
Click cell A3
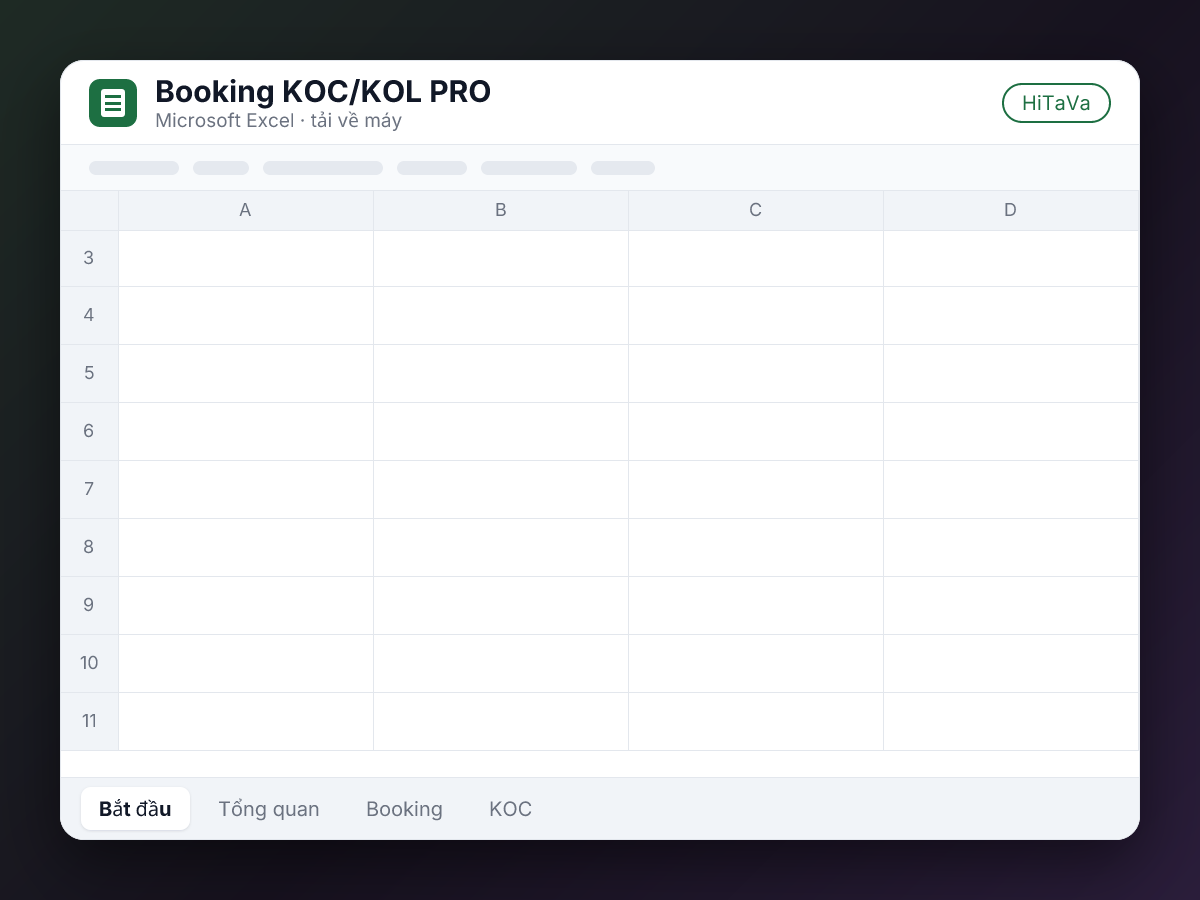pos(246,258)
